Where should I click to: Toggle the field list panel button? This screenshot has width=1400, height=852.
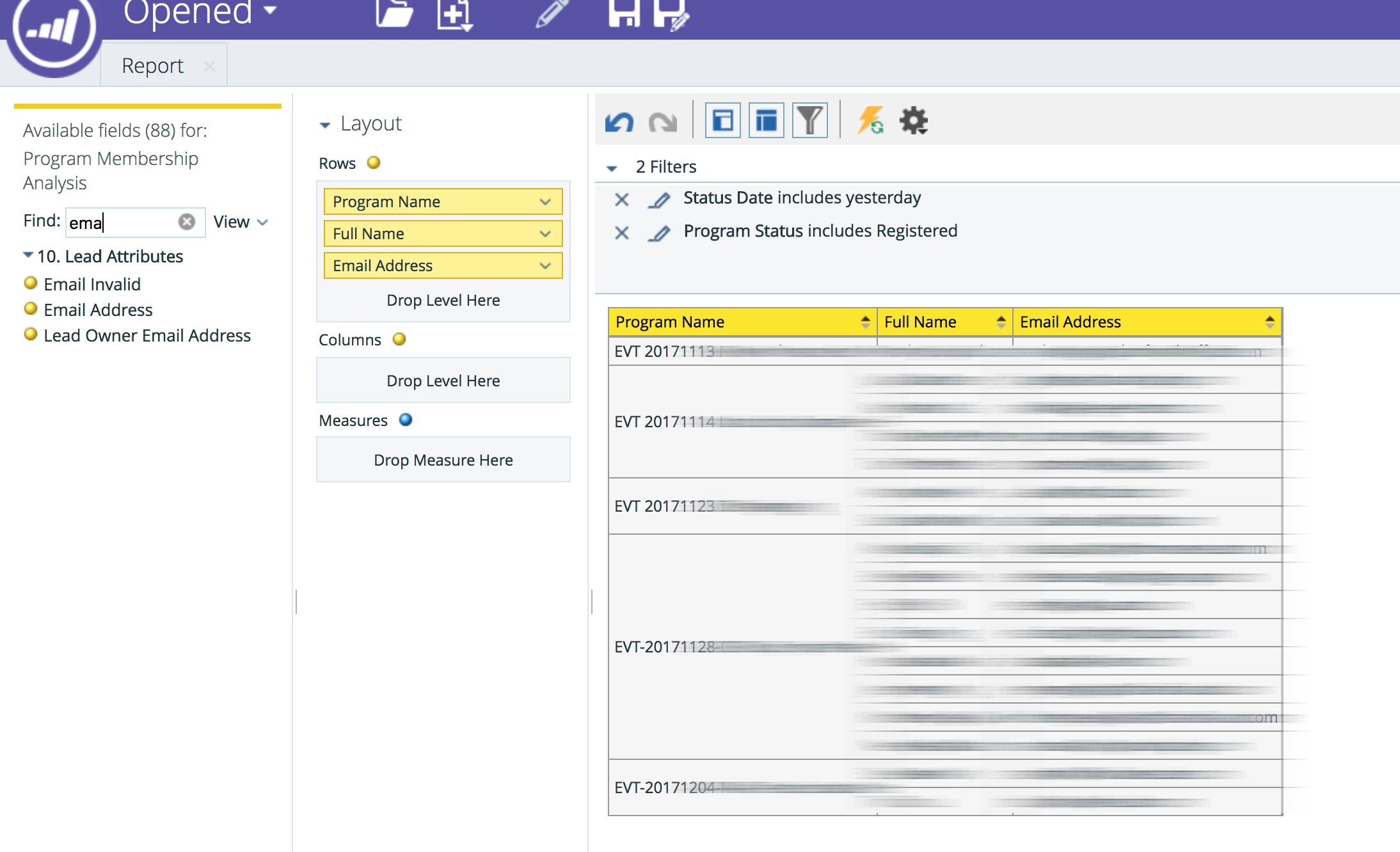pyautogui.click(x=723, y=120)
